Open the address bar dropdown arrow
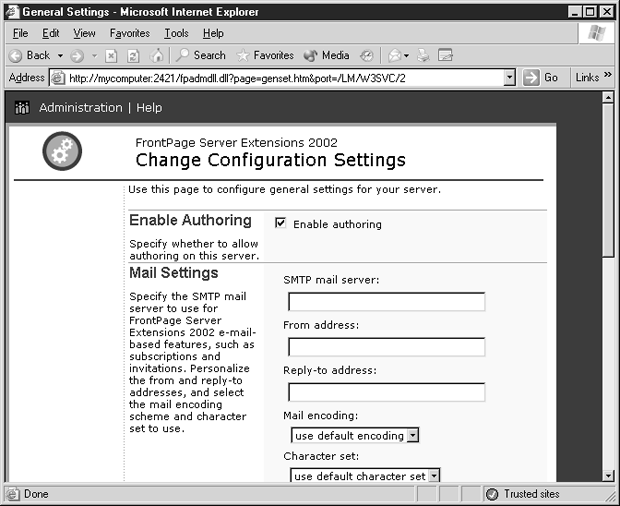This screenshot has height=506, width=620. (x=510, y=77)
